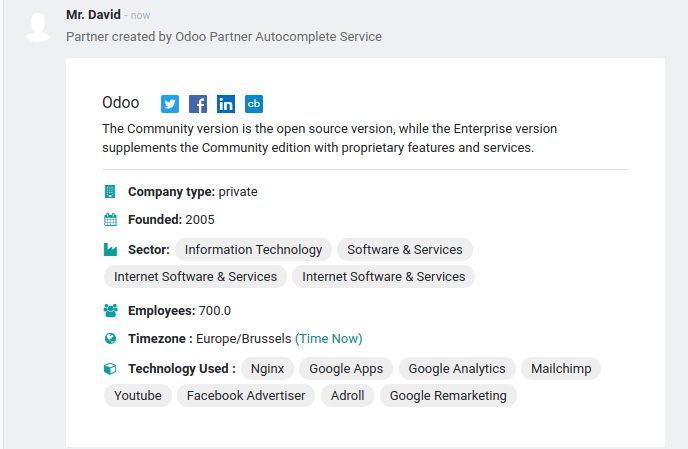688x449 pixels.
Task: Click the Founded calendar icon
Action: coord(110,220)
